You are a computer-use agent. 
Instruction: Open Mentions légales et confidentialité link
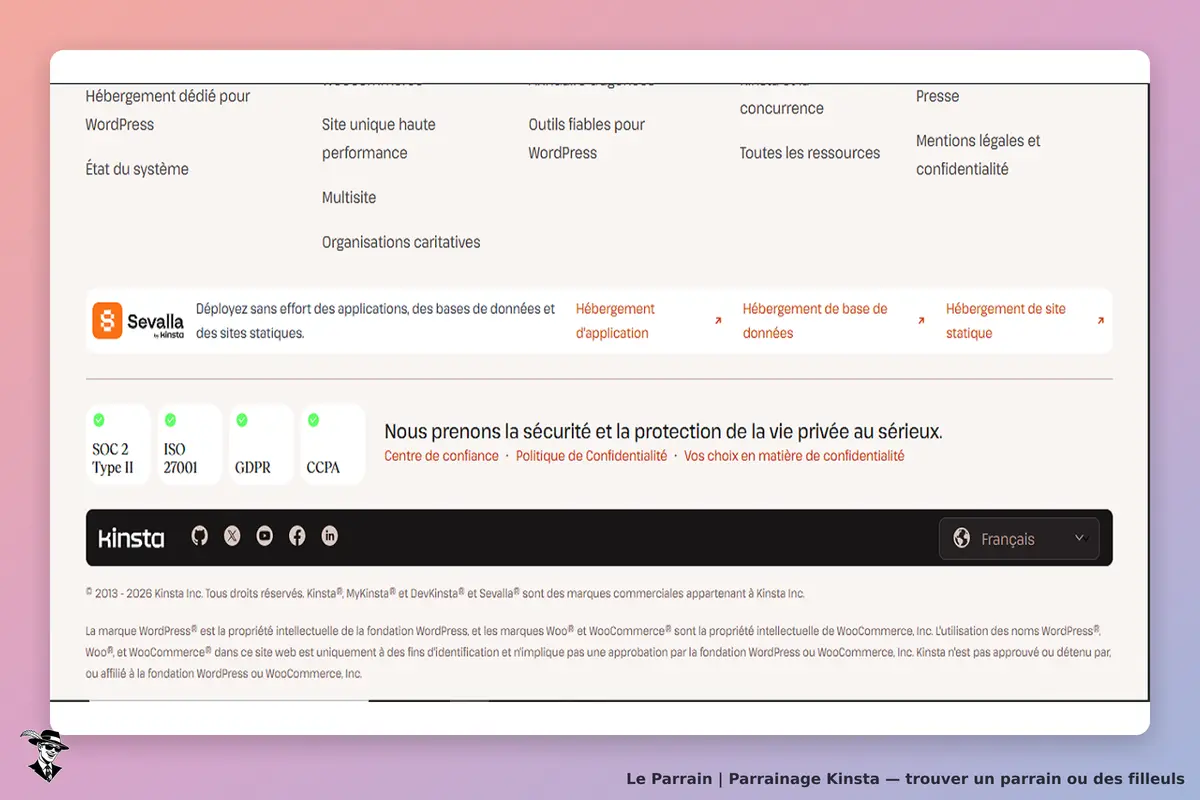(x=978, y=155)
